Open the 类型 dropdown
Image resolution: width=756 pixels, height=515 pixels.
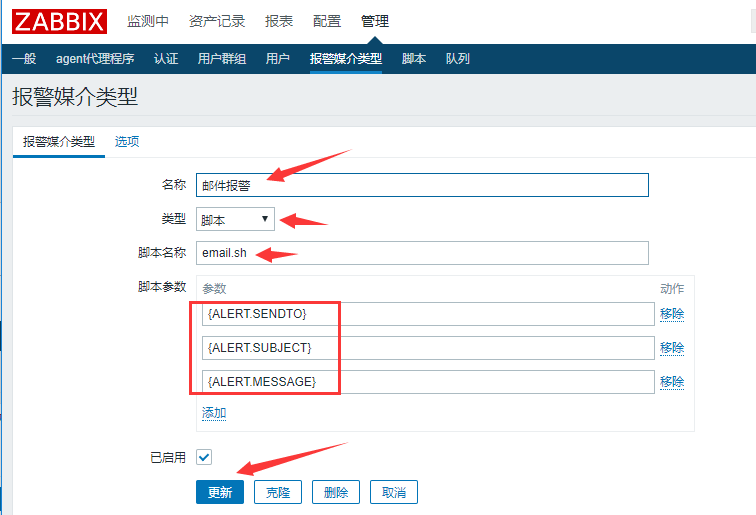click(x=235, y=220)
